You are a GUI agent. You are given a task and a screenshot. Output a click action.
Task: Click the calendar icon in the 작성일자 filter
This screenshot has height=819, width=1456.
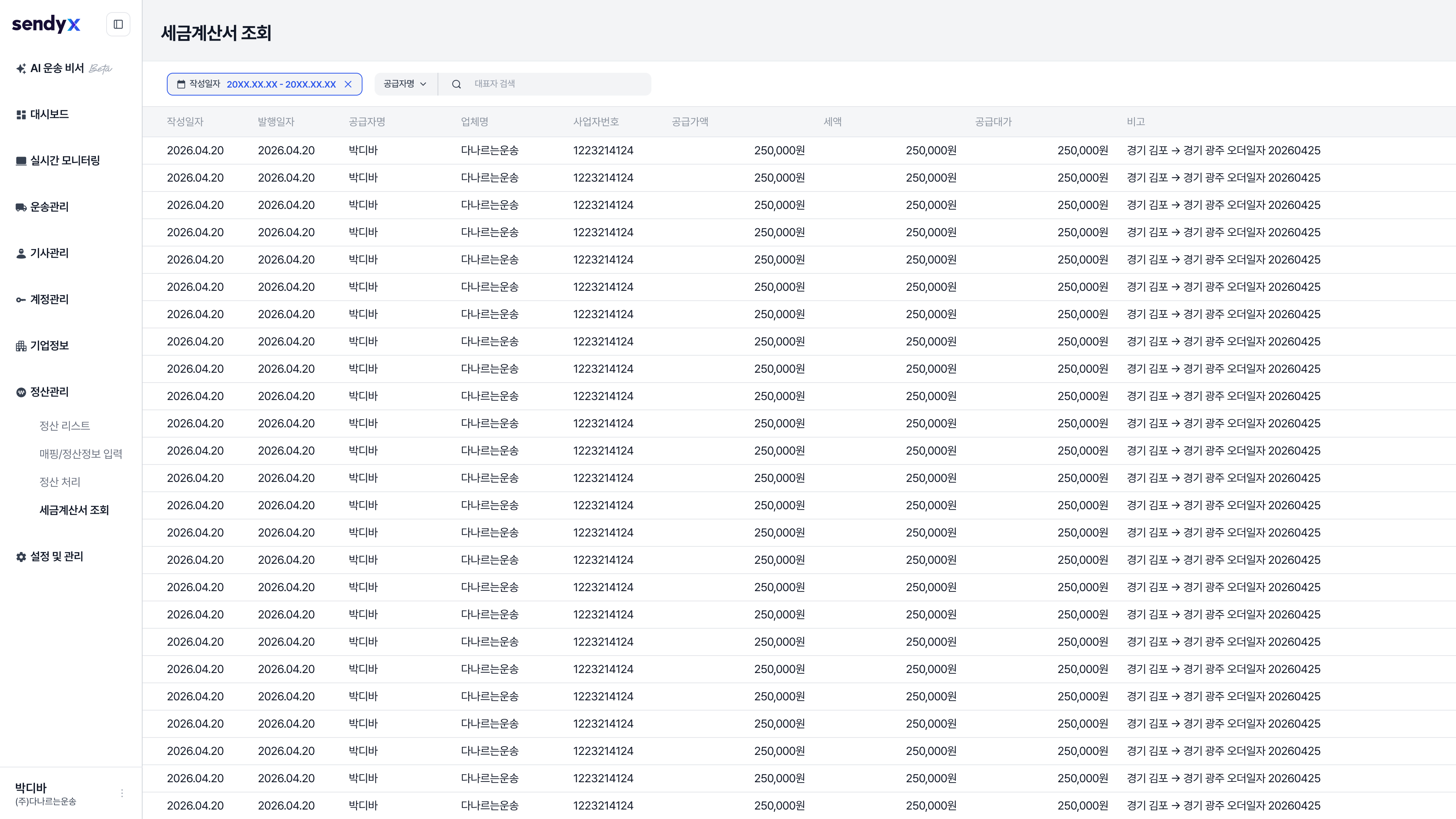(181, 84)
